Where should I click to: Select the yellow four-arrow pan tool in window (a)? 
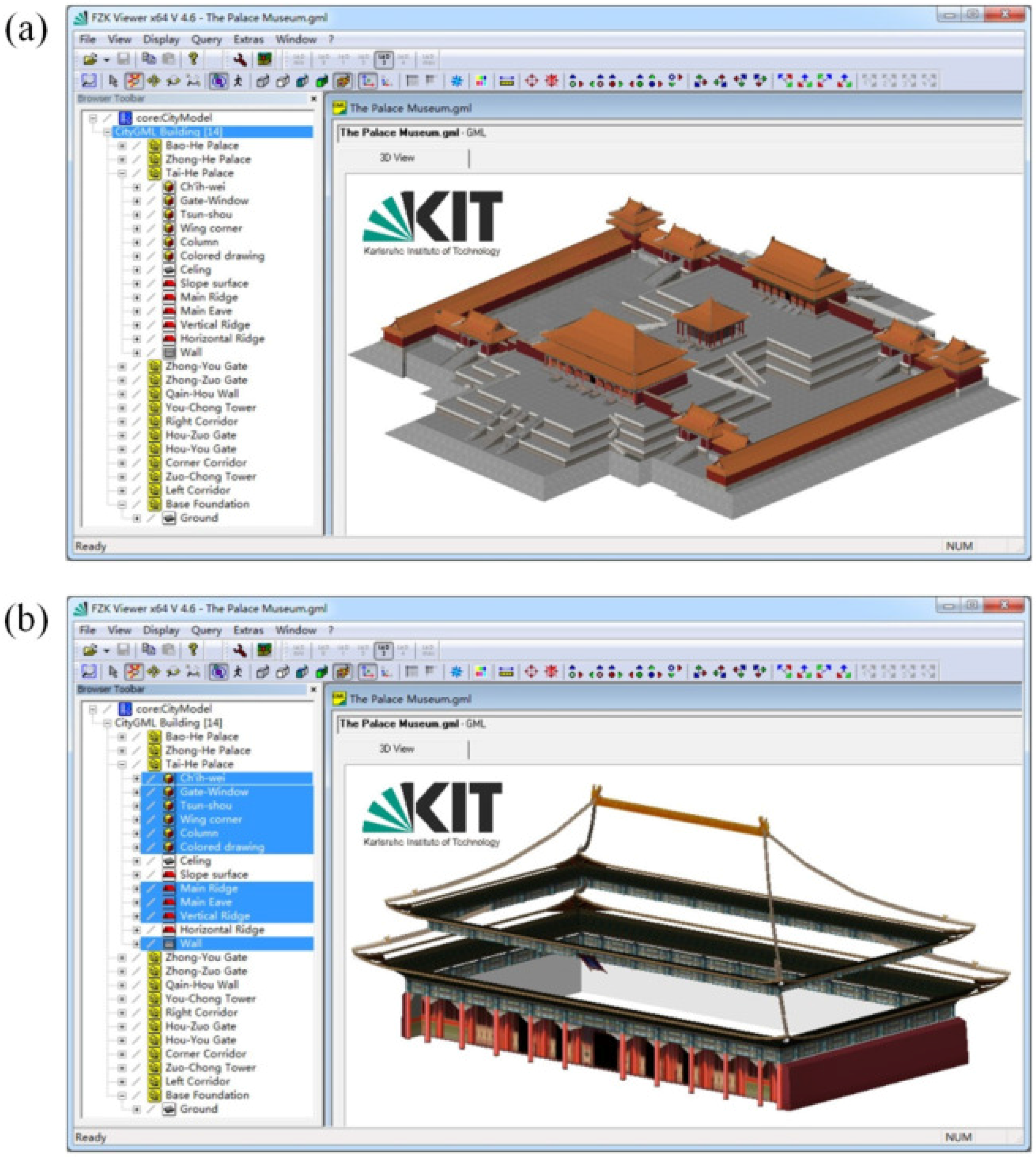click(154, 81)
